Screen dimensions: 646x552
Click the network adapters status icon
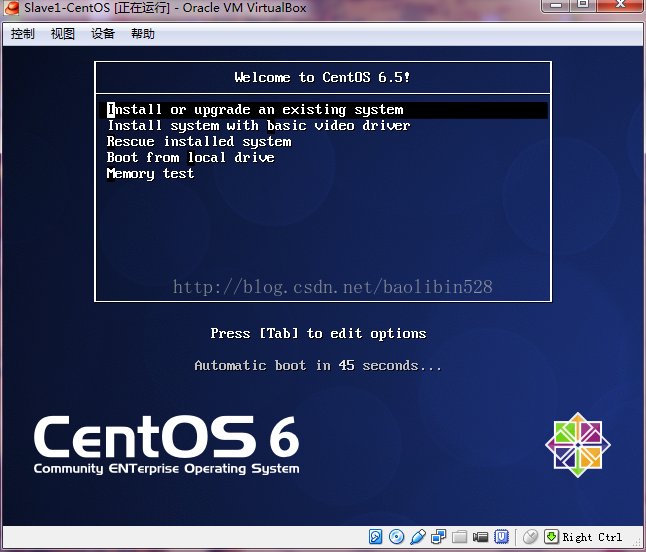coord(438,537)
